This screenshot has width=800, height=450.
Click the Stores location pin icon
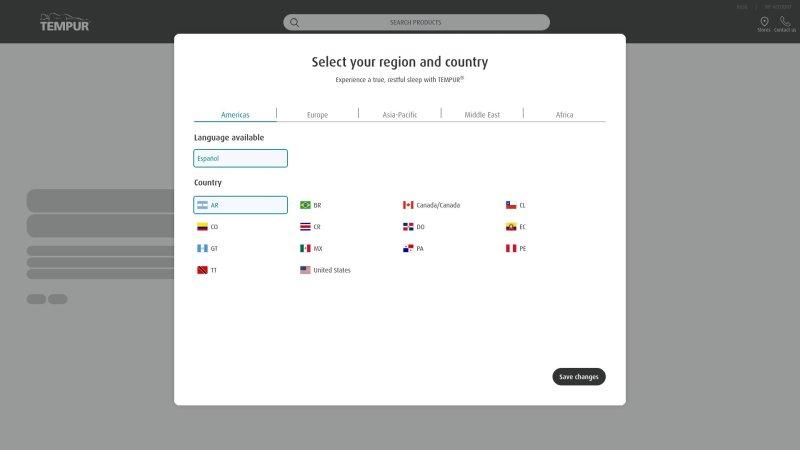click(x=764, y=21)
